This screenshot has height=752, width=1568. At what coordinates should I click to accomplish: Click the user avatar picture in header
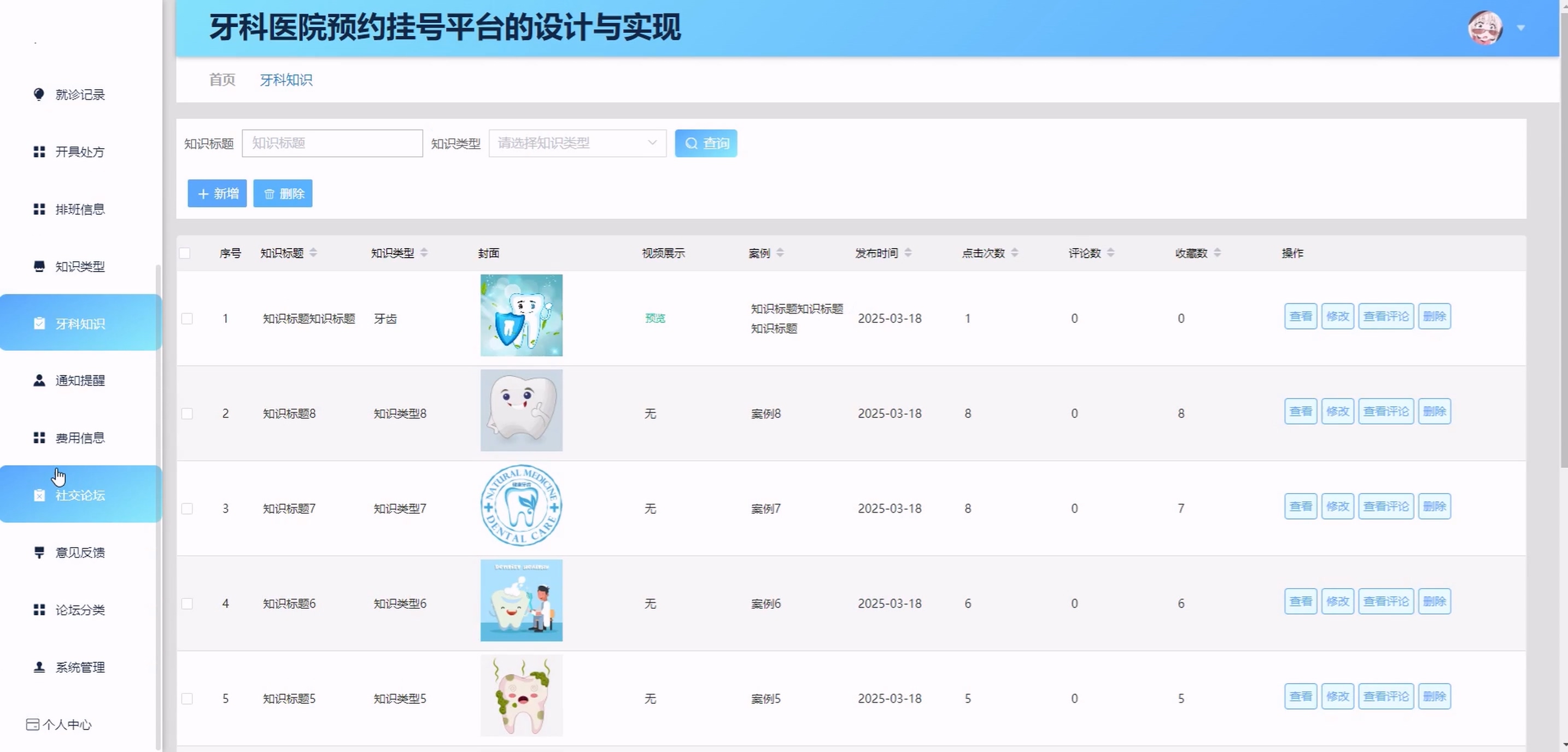(x=1484, y=28)
